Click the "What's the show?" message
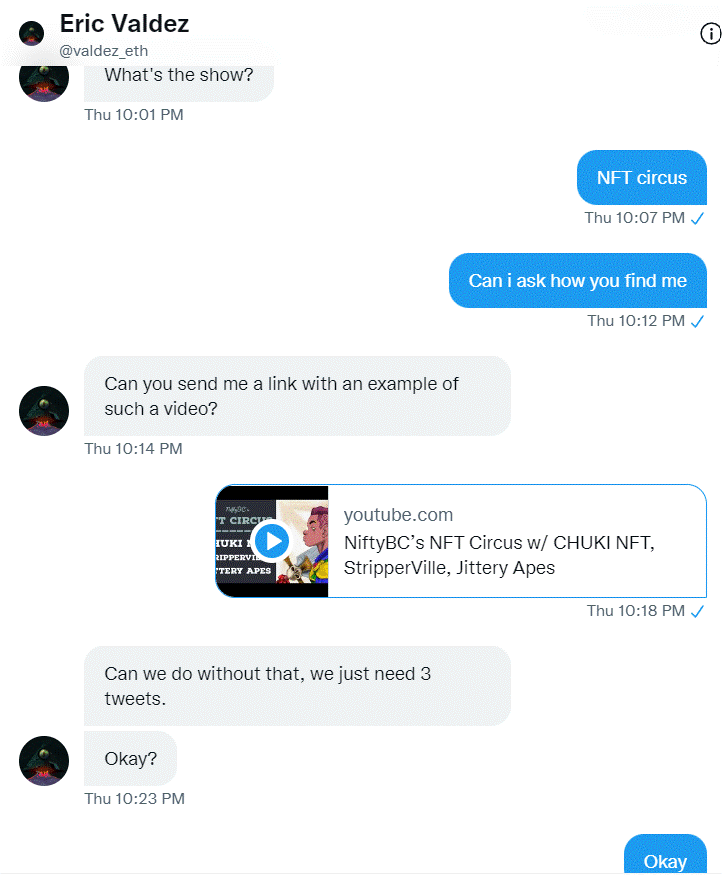The height and width of the screenshot is (876, 722). point(179,78)
